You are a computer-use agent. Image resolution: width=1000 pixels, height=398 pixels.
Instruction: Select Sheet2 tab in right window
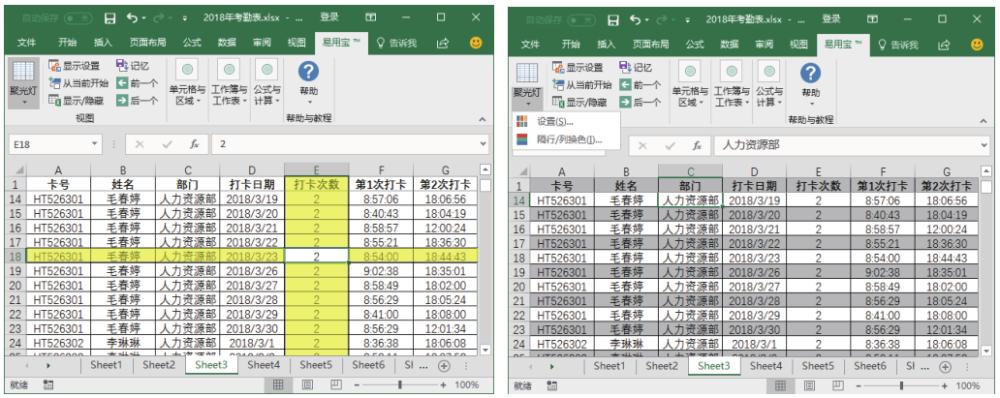pyautogui.click(x=661, y=365)
